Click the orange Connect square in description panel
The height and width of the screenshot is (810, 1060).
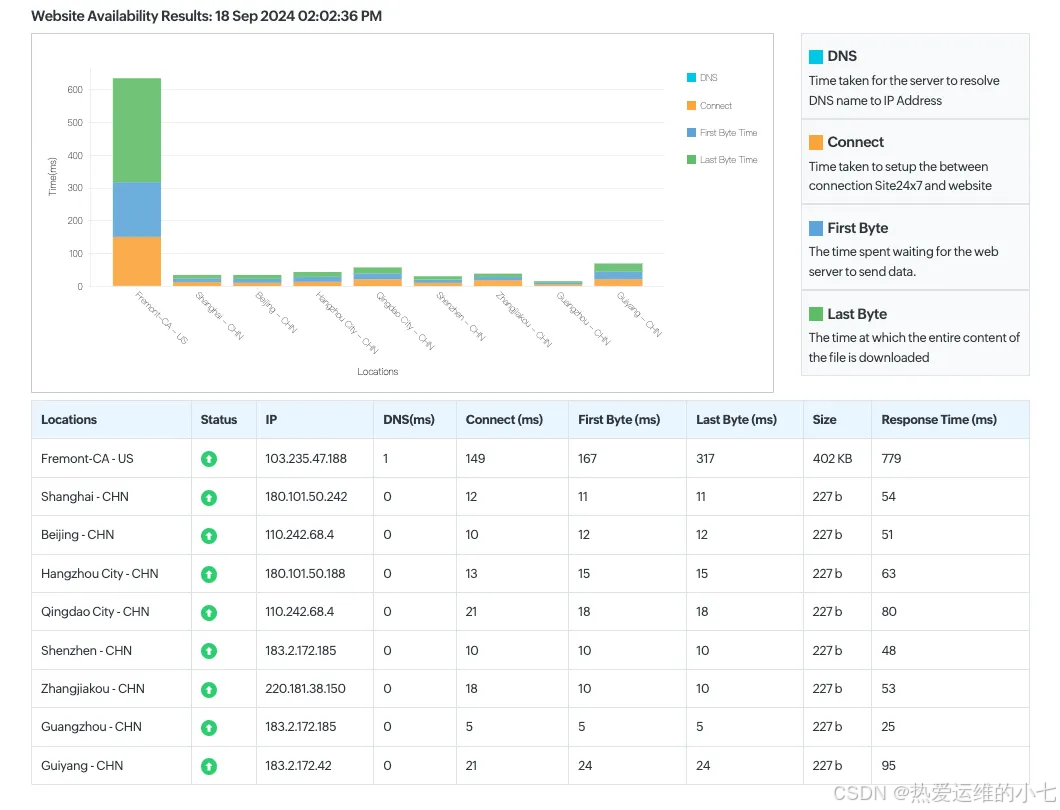[x=816, y=142]
